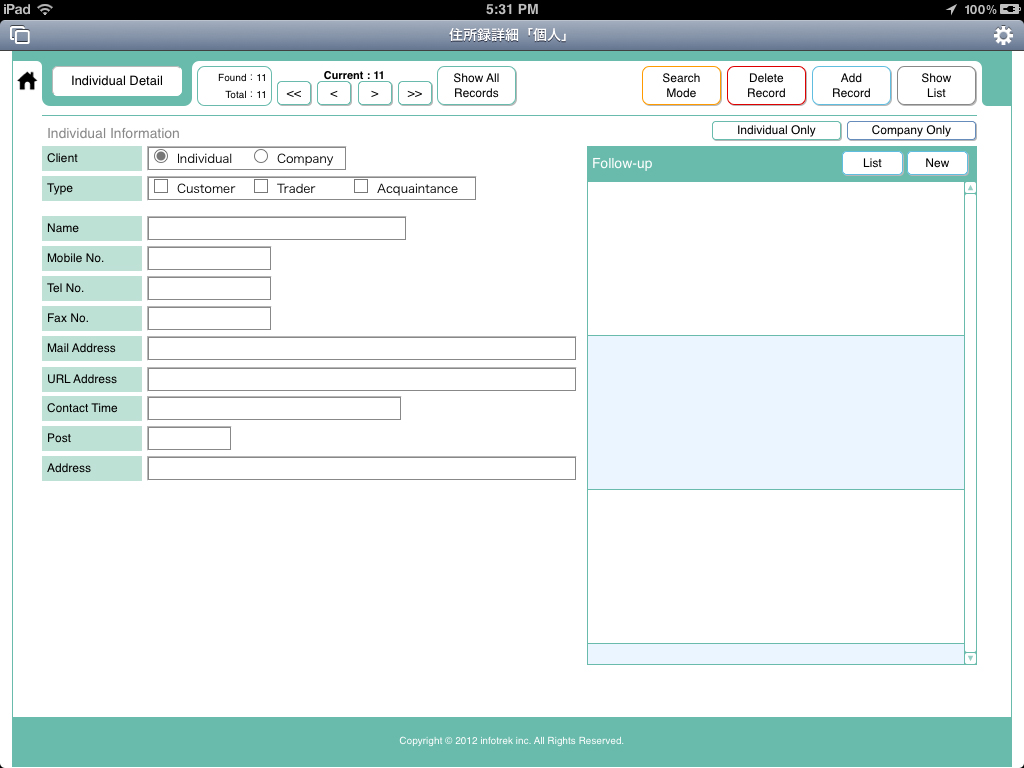Create New follow-up entry

937,163
